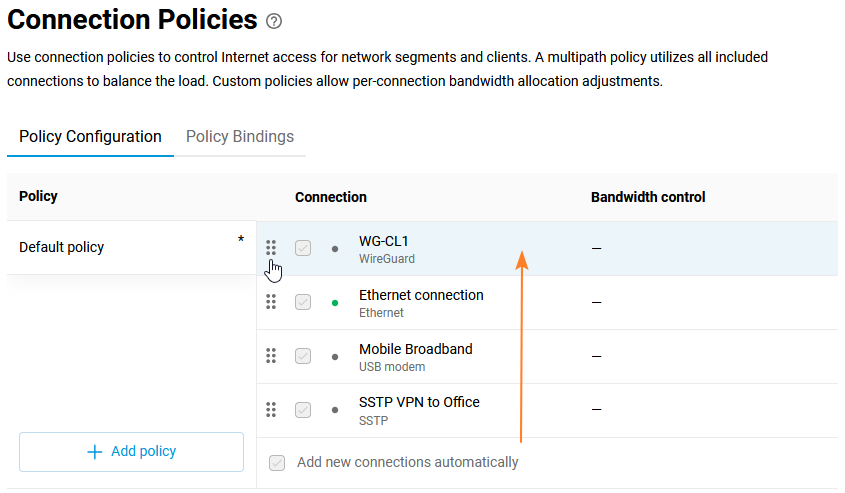
Task: Toggle the SSTP VPN to Office checkbox
Action: tap(303, 410)
